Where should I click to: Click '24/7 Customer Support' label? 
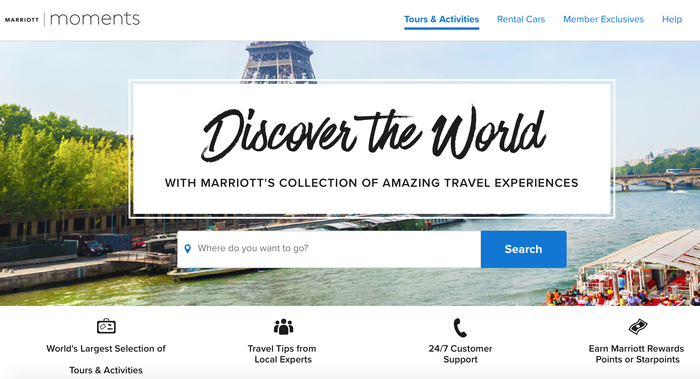tap(460, 354)
